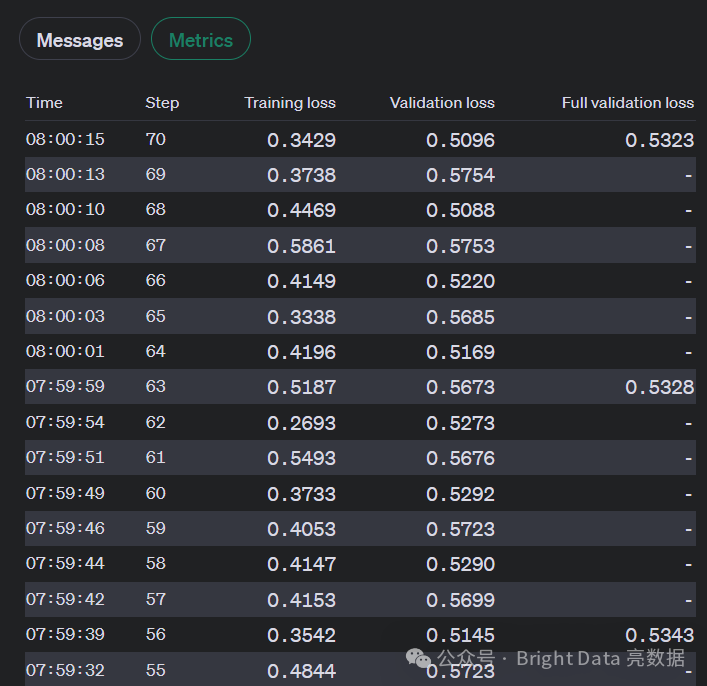The image size is (707, 686).
Task: Click the Training loss column header
Action: tap(290, 103)
